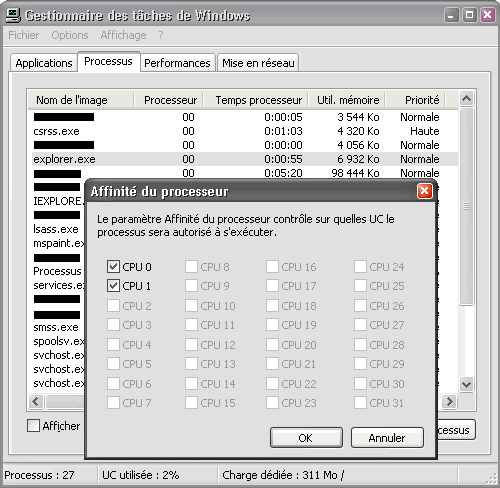Open the Options menu
The width and height of the screenshot is (500, 488).
[x=70, y=35]
